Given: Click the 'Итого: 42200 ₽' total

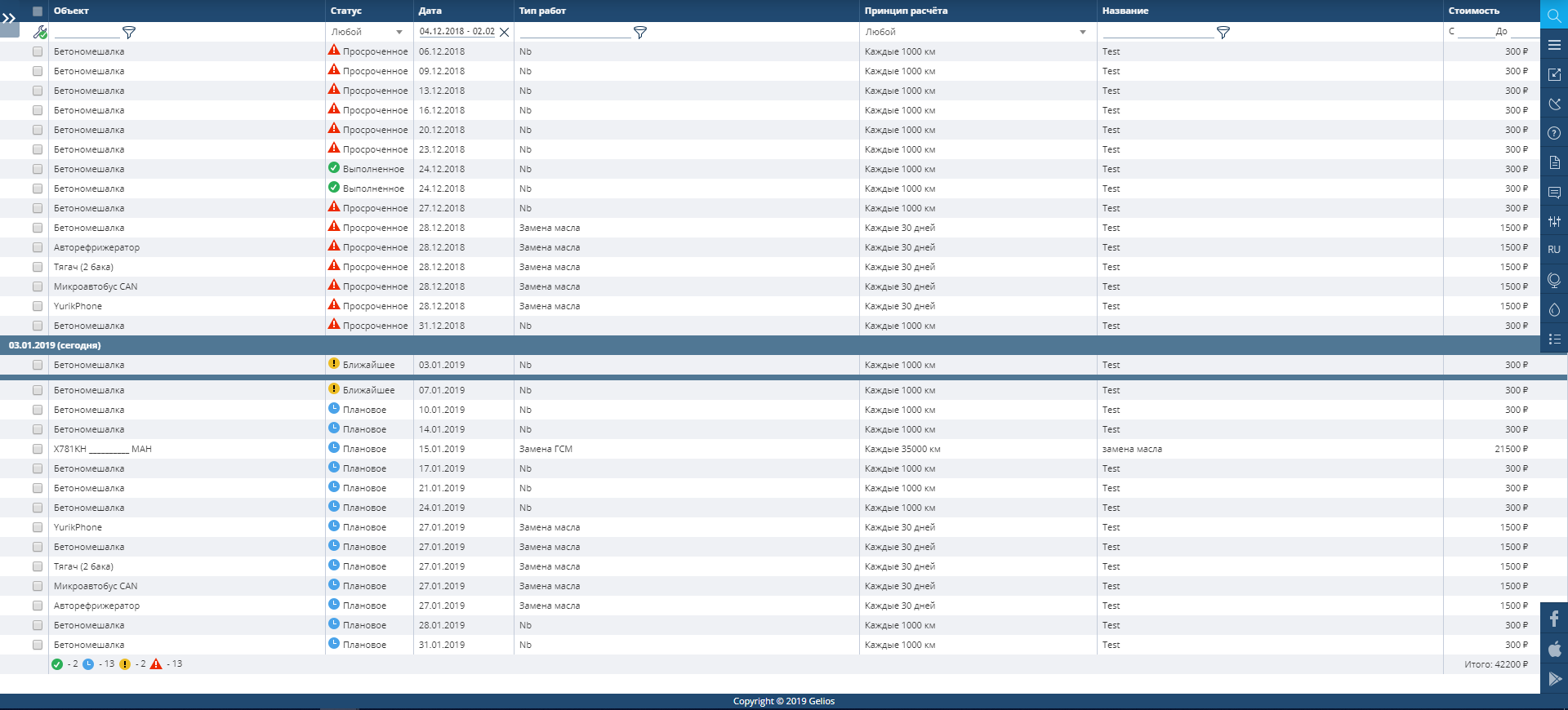Looking at the screenshot, I should (1496, 664).
